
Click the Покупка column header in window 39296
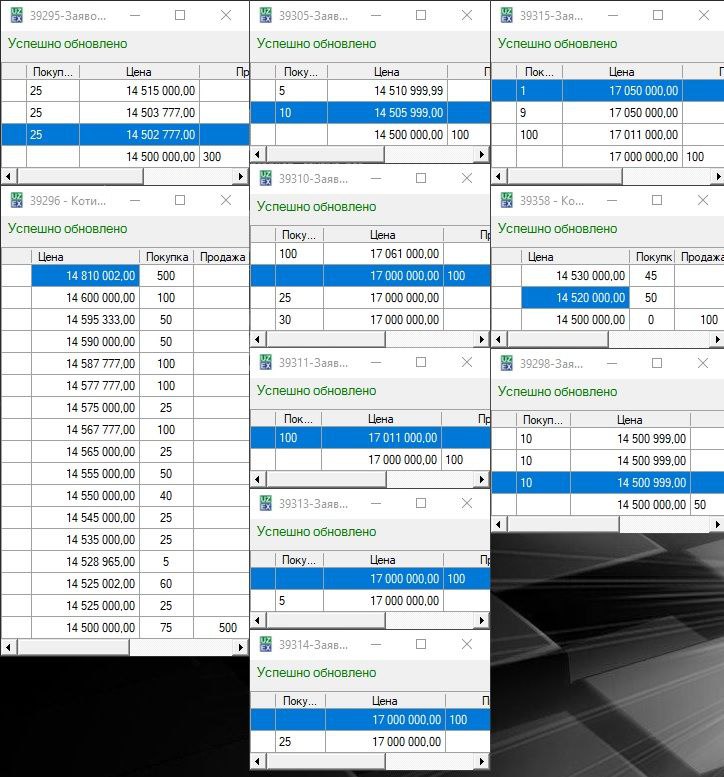click(166, 257)
